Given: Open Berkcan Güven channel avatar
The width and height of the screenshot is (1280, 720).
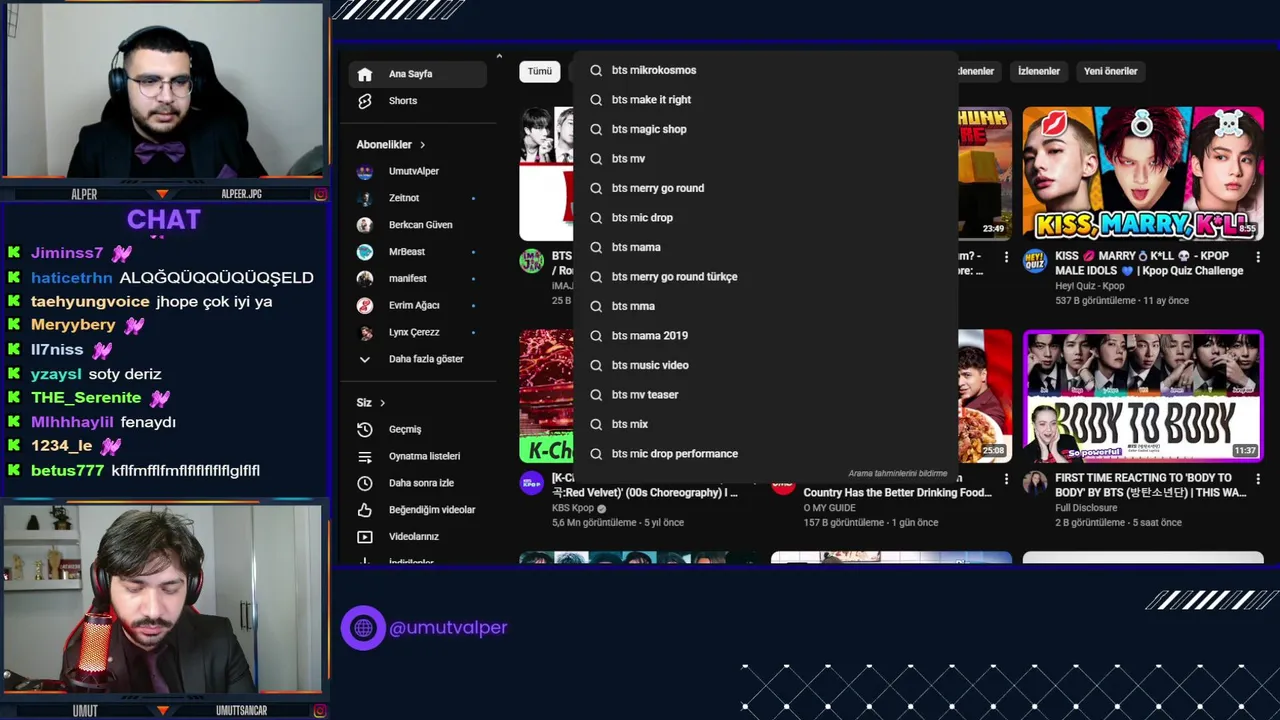Looking at the screenshot, I should 365,225.
